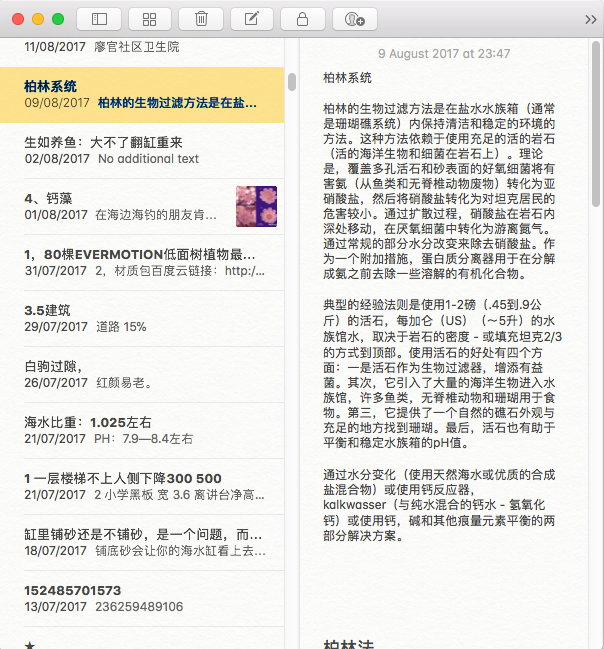Click the yellow minimize window button

[x=39, y=19]
